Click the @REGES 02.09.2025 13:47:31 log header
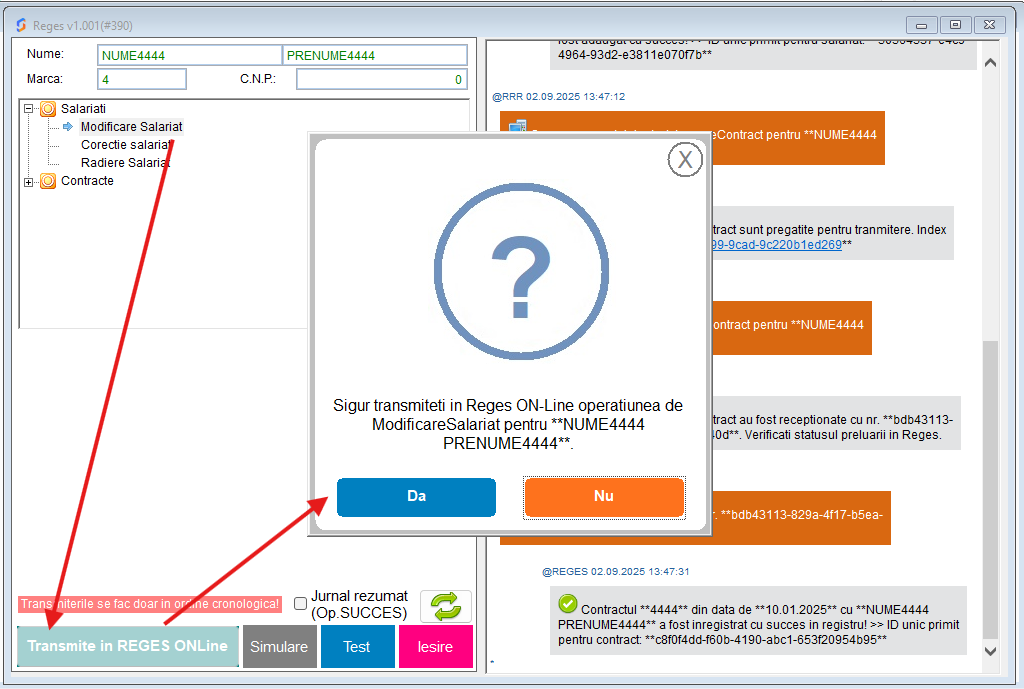Screen dimensions: 1024x689 [615, 571]
